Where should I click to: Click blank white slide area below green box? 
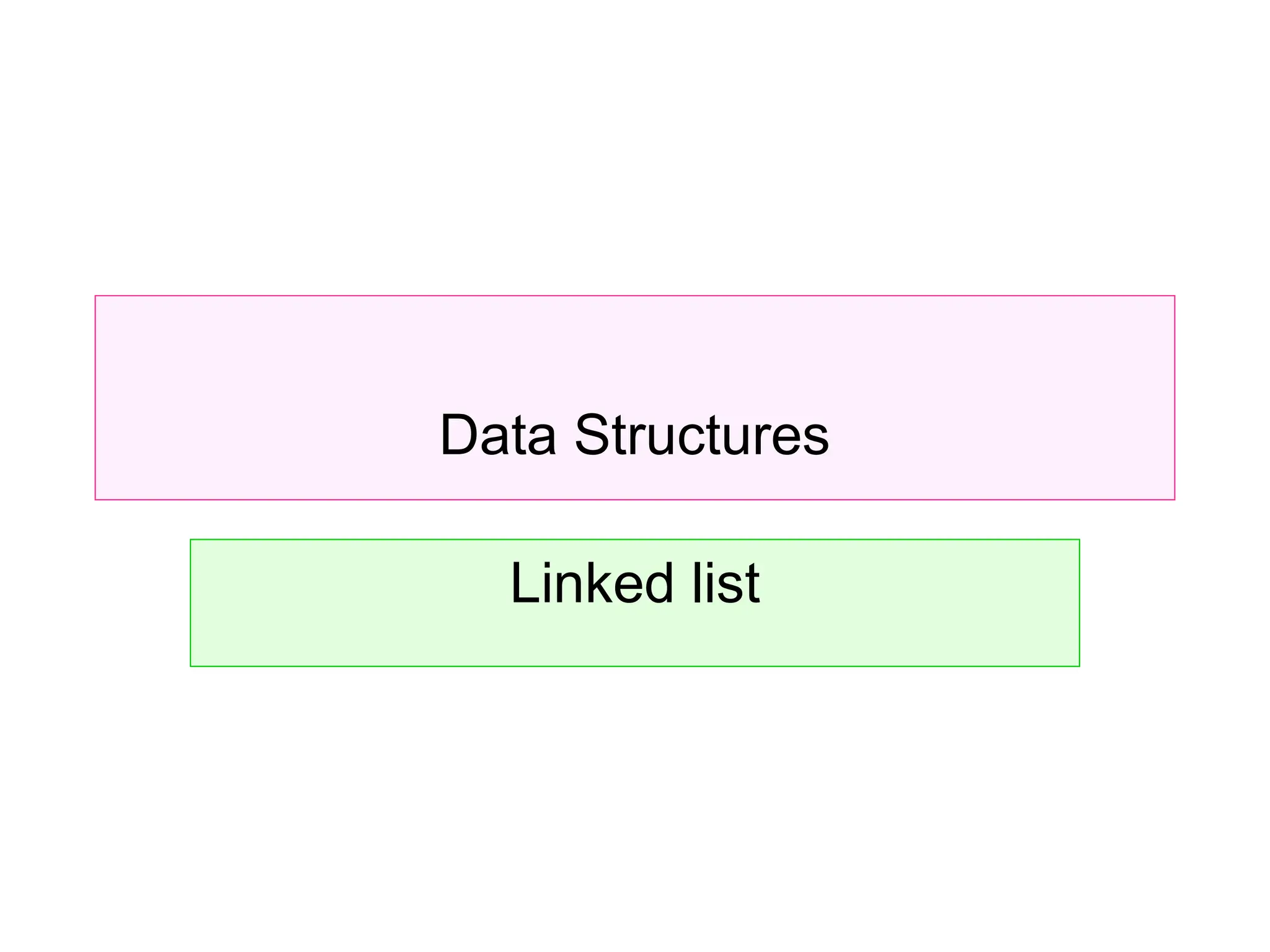[x=634, y=806]
